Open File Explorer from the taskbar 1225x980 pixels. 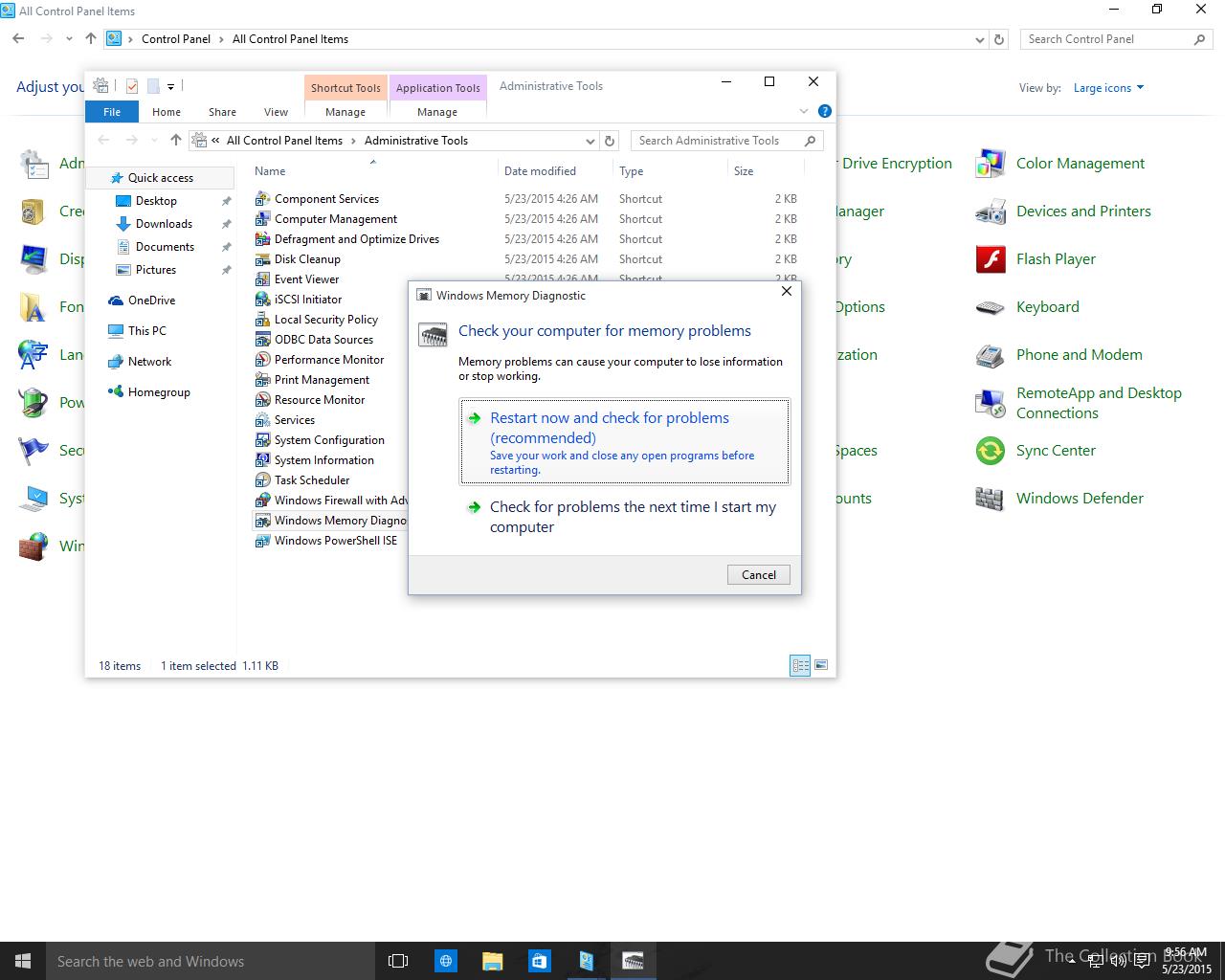[492, 961]
